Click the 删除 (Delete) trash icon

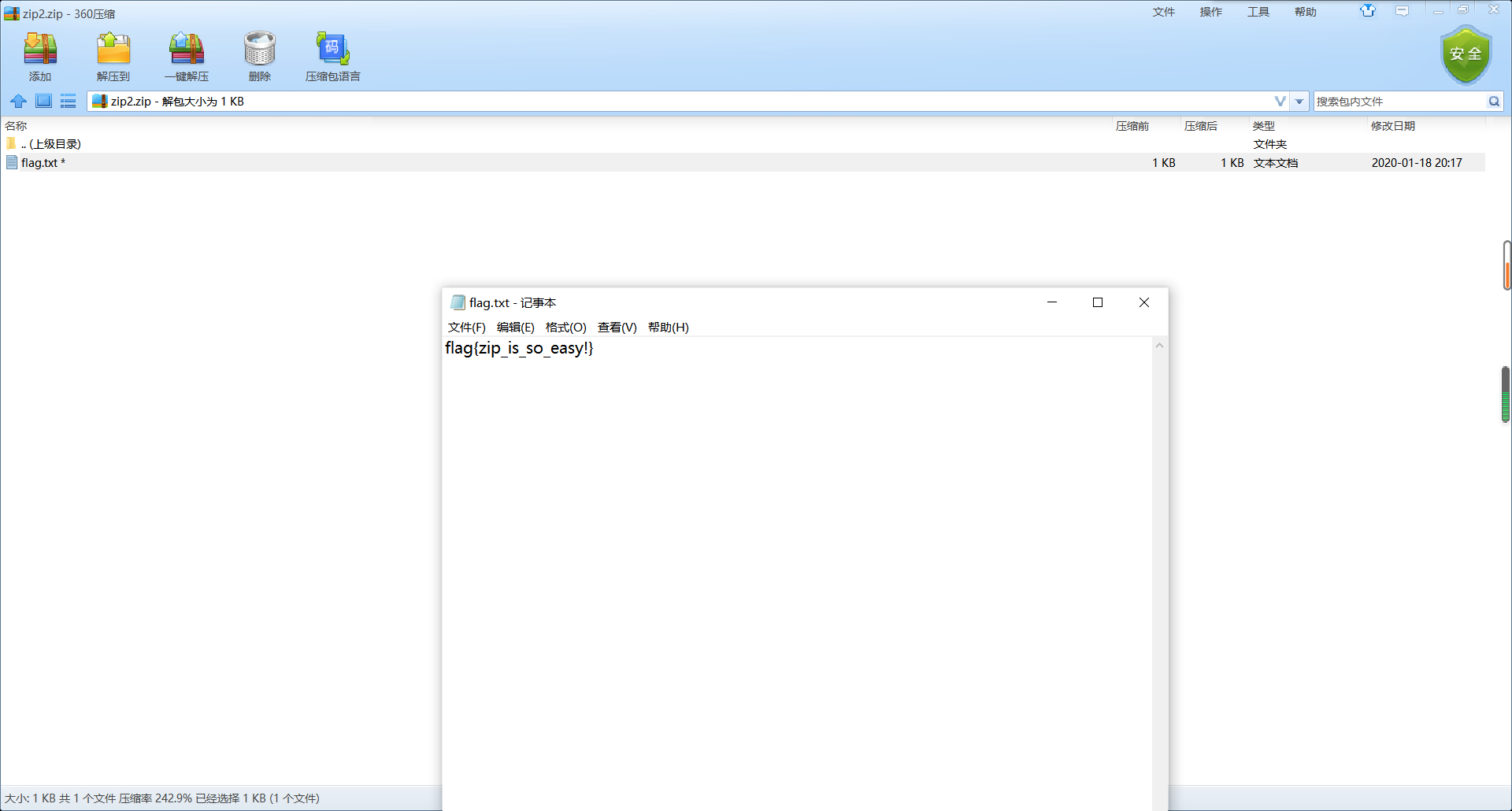click(x=259, y=56)
